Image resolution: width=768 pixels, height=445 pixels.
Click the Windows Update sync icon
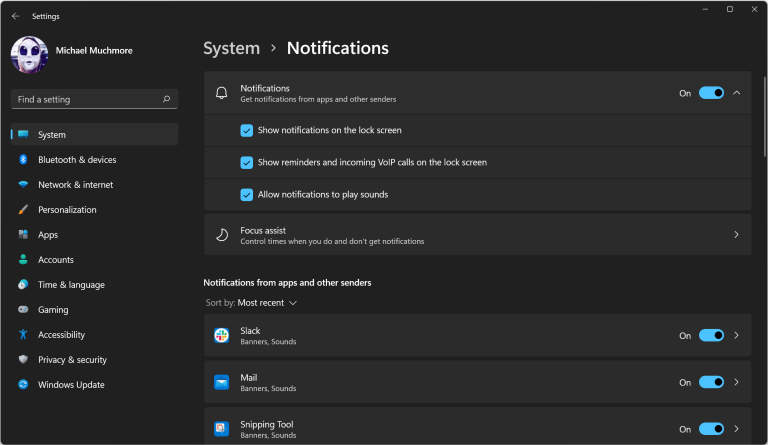[x=23, y=384]
